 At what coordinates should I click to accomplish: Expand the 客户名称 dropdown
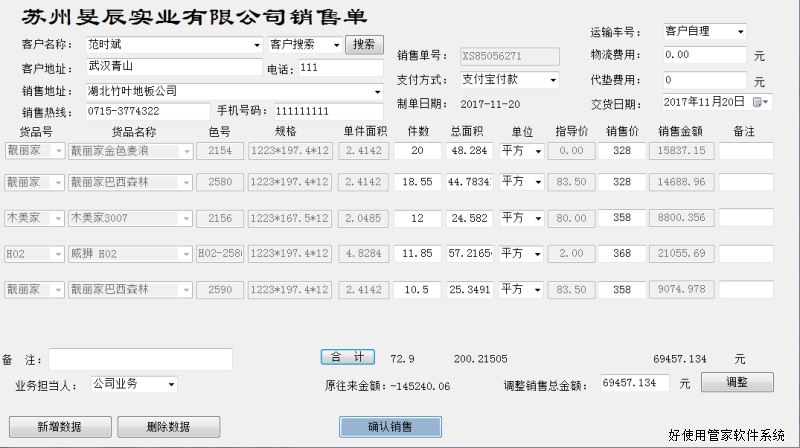coord(257,45)
